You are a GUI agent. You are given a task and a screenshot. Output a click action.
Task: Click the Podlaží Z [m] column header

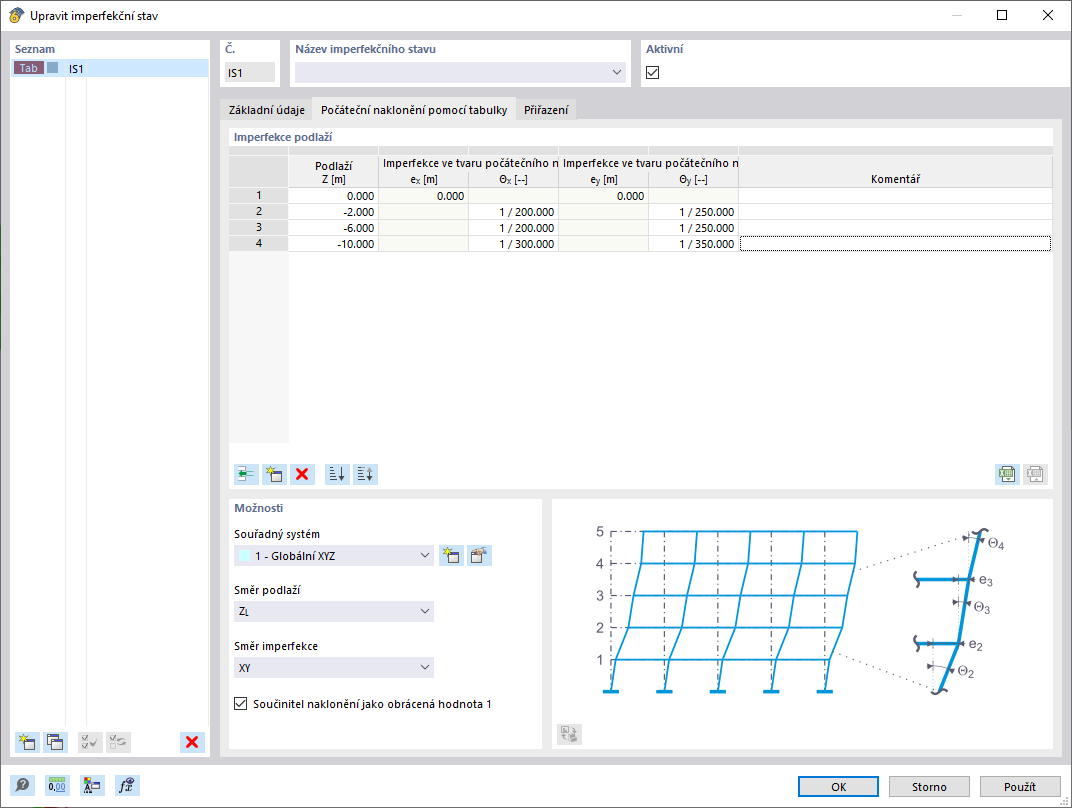click(334, 172)
